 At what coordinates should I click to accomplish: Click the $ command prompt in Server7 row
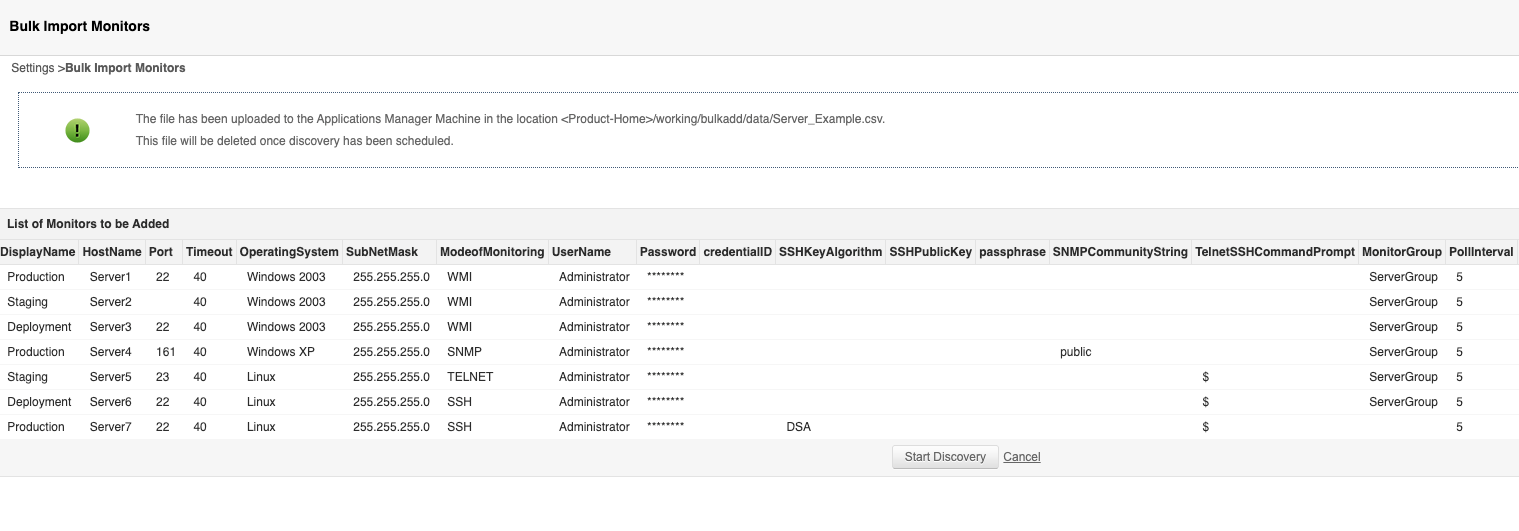pyautogui.click(x=1206, y=427)
